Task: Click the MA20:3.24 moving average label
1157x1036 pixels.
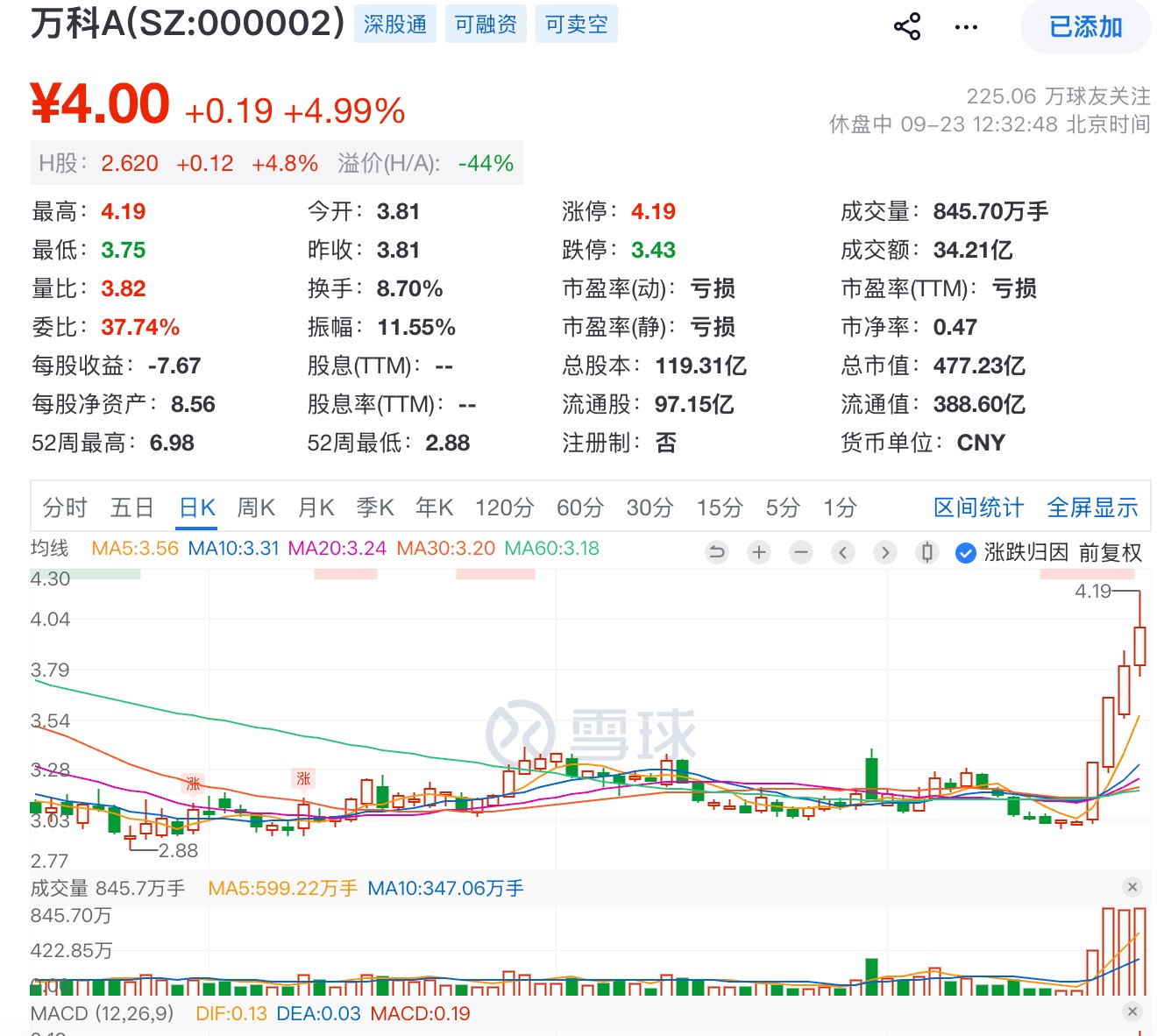Action: coord(337,549)
